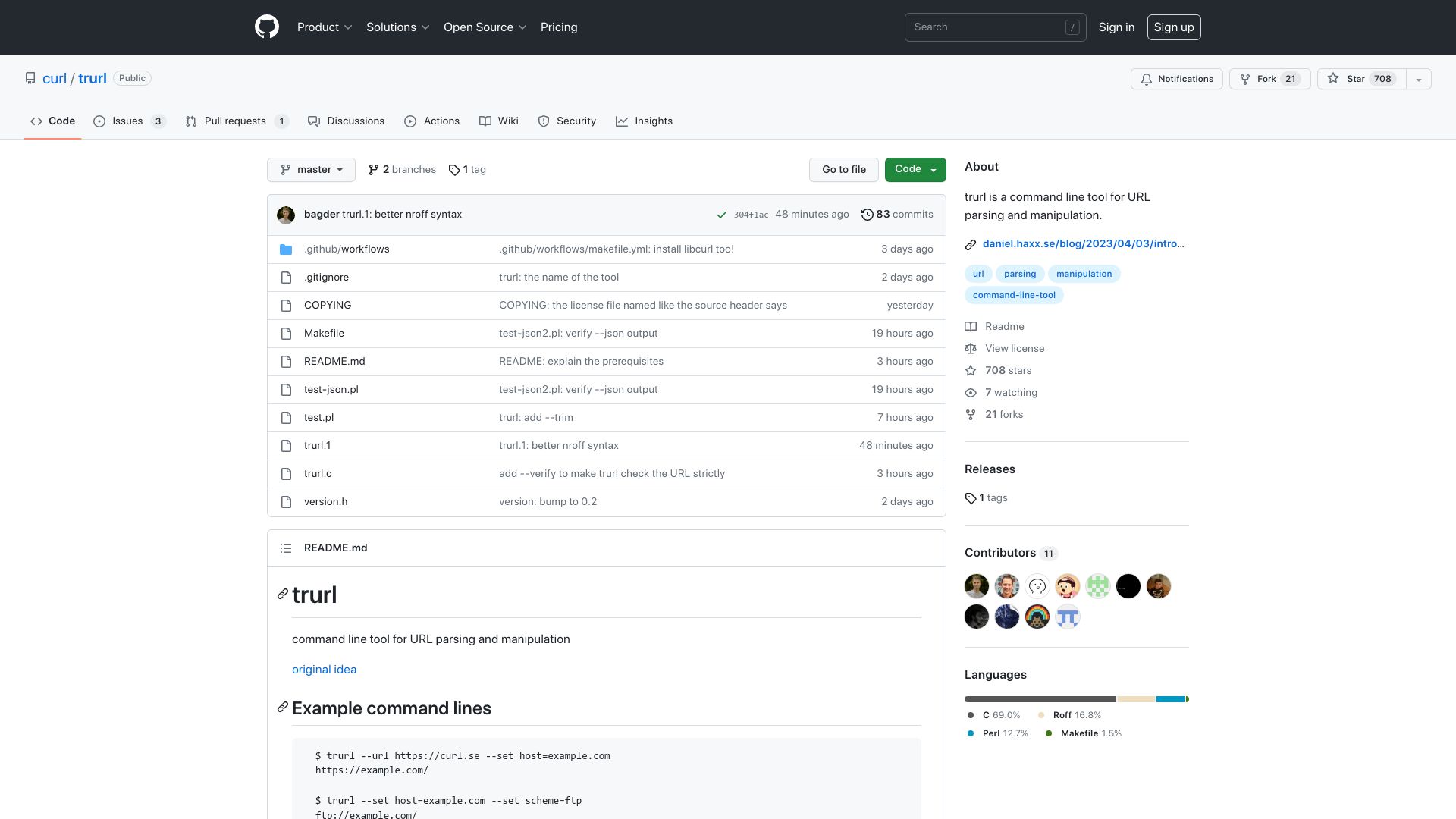Open the Discussions tab
This screenshot has width=1456, height=819.
[347, 121]
